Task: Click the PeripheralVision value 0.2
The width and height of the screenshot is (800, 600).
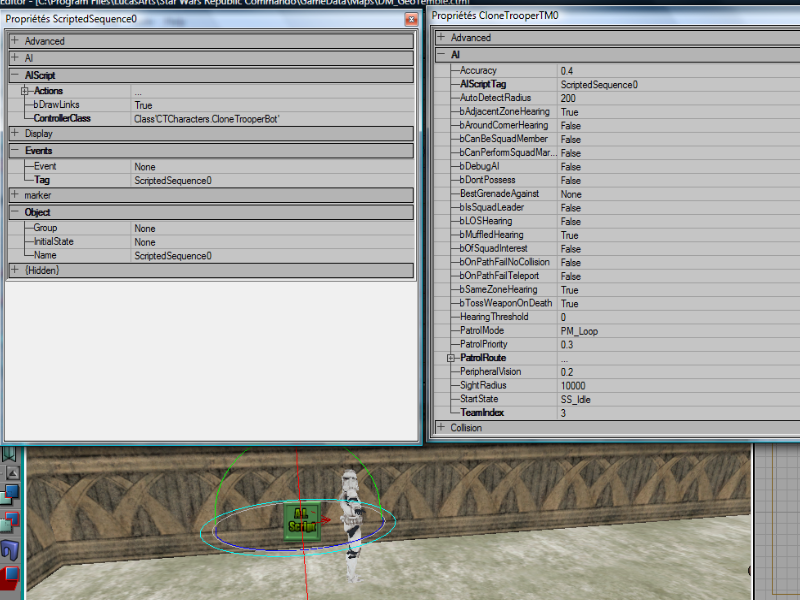Action: point(566,372)
